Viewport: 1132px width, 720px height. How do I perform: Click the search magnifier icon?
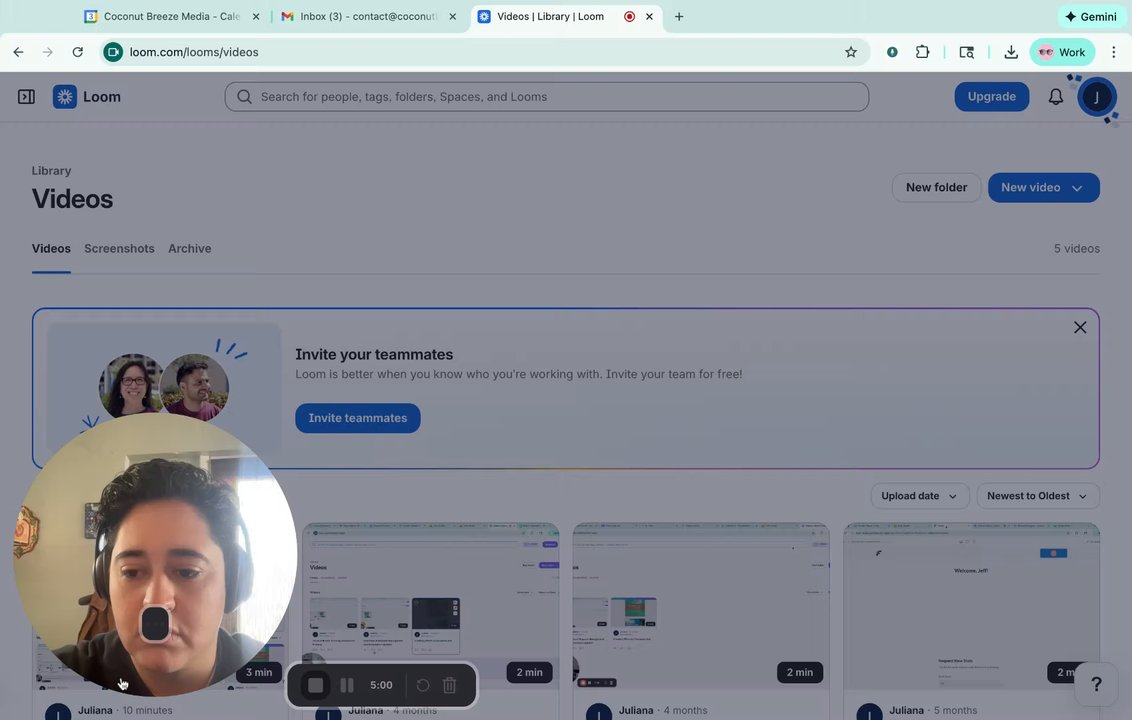point(244,97)
